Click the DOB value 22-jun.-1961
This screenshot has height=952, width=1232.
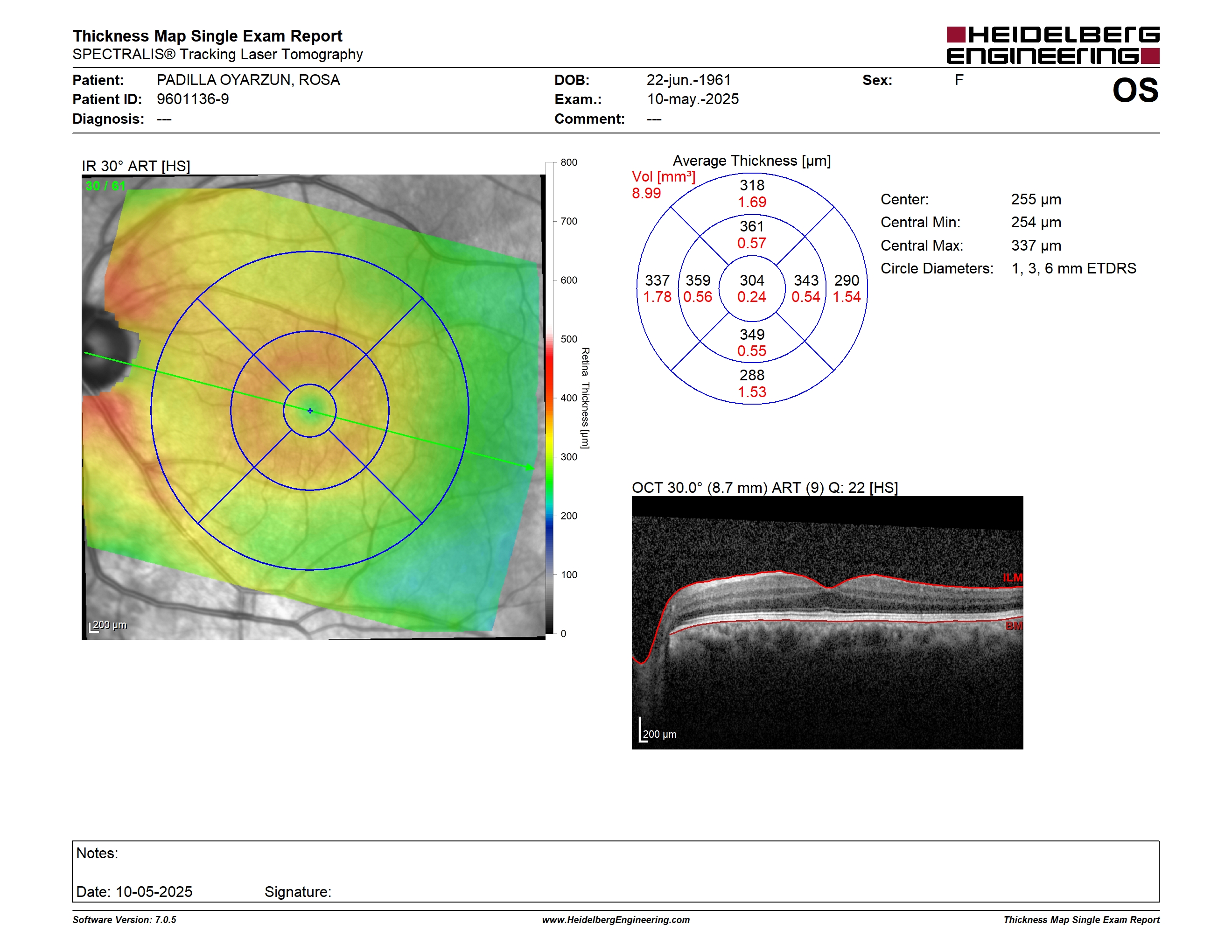tap(689, 80)
